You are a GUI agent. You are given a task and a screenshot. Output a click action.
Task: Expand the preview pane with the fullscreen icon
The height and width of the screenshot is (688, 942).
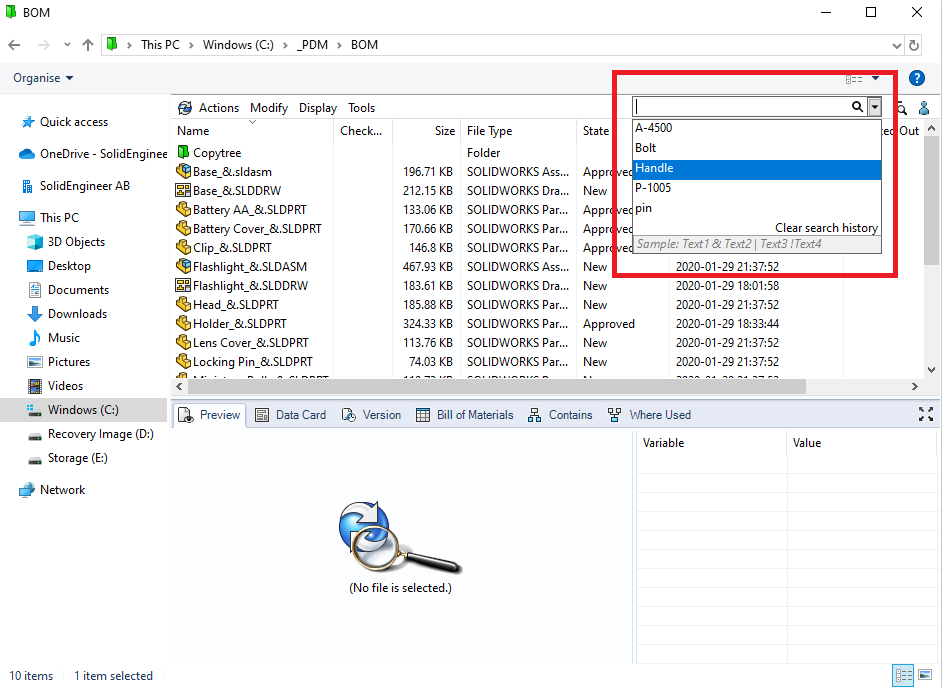[x=925, y=414]
